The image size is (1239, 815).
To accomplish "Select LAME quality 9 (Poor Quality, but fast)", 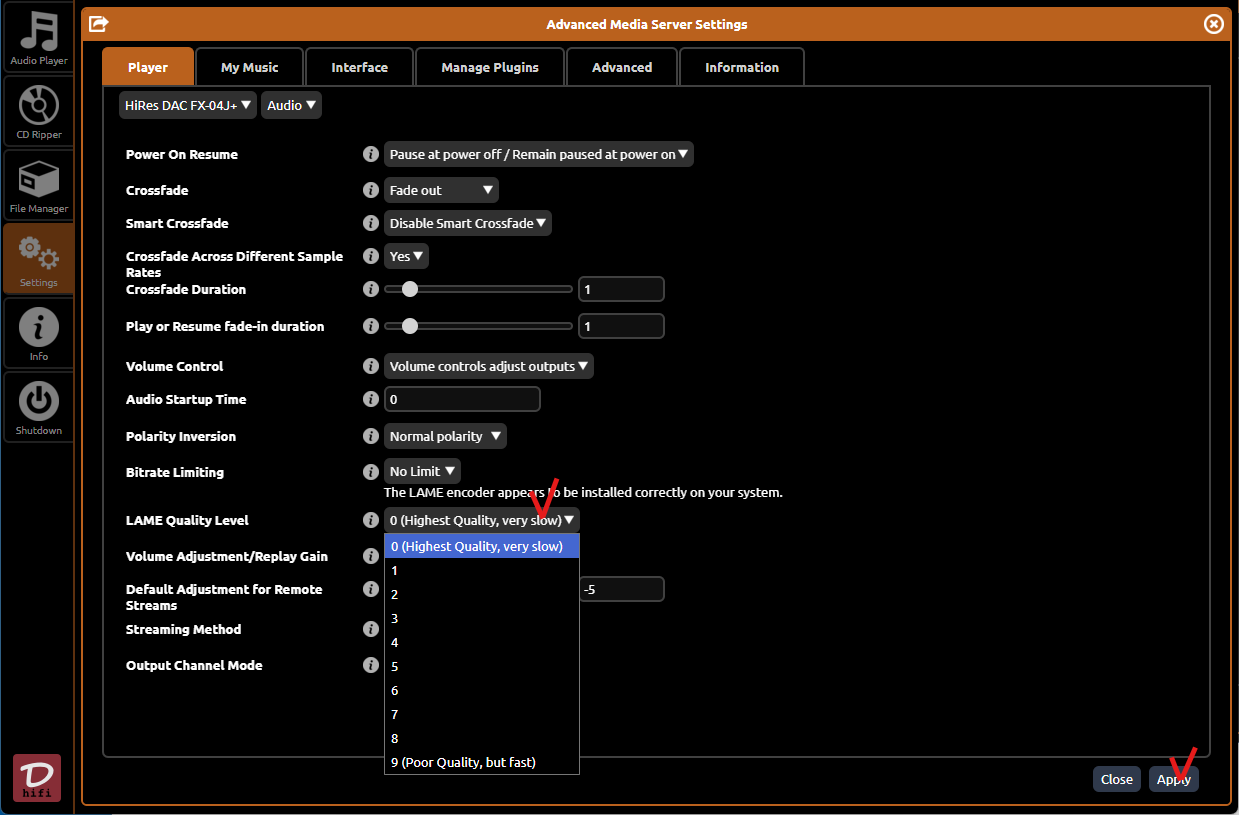I will tap(463, 762).
